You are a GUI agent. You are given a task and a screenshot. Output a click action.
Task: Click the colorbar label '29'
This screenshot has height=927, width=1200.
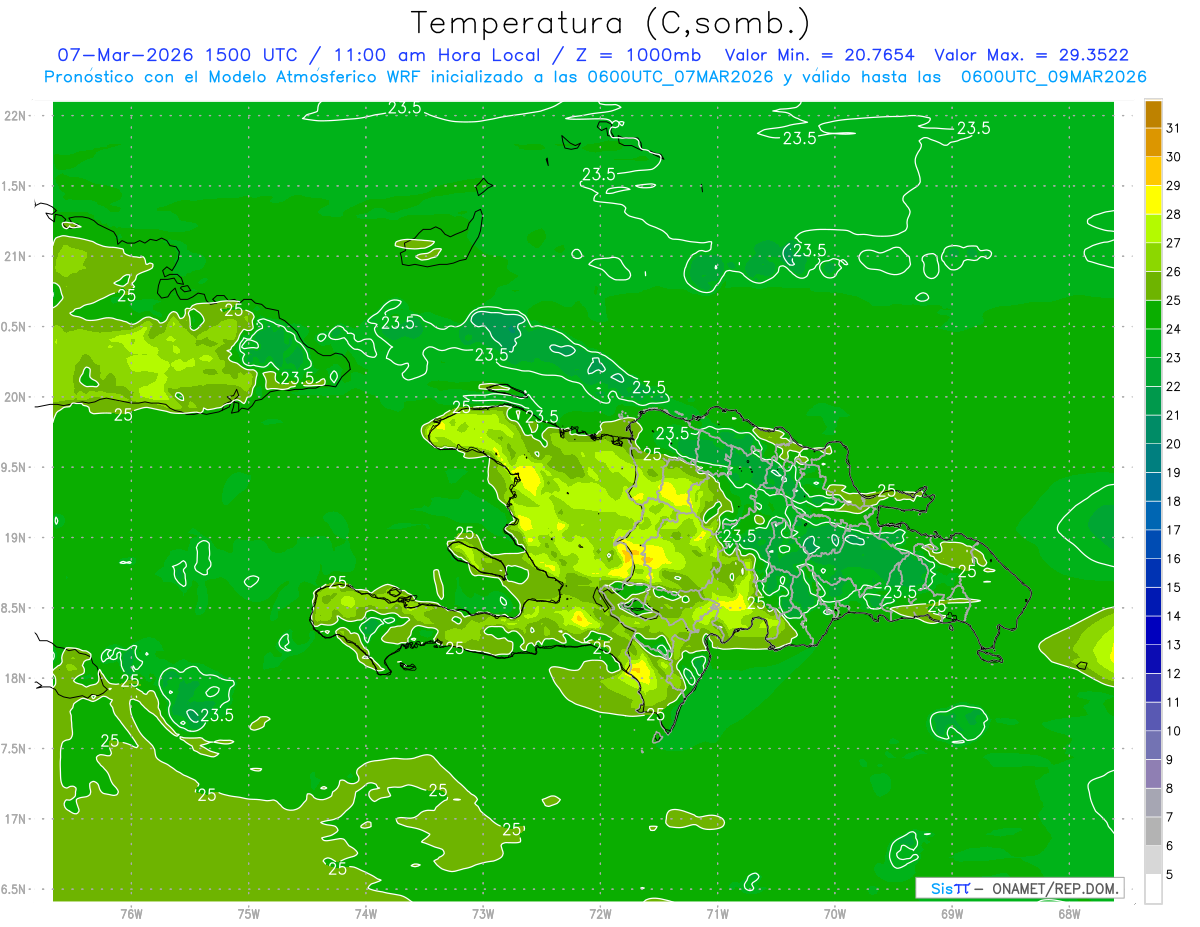coord(1173,185)
